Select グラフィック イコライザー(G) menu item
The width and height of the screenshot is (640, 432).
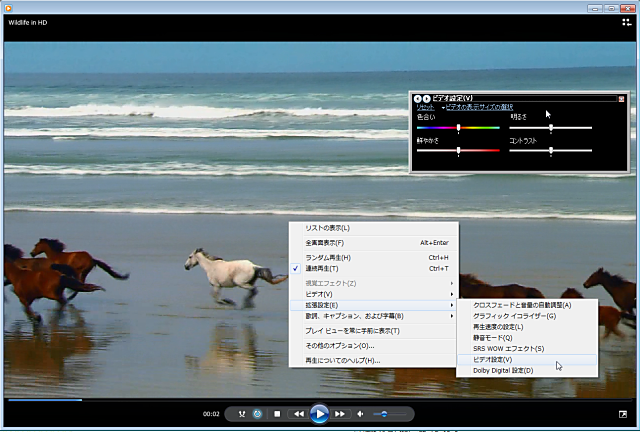tap(514, 316)
